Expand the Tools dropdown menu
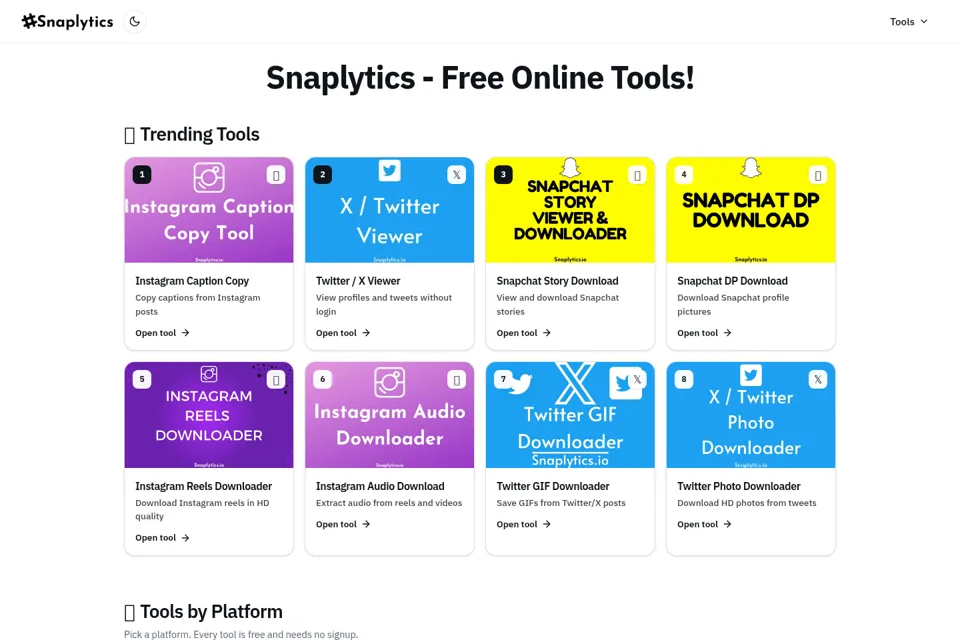Screen dimensions: 960x640 pyautogui.click(x=909, y=21)
